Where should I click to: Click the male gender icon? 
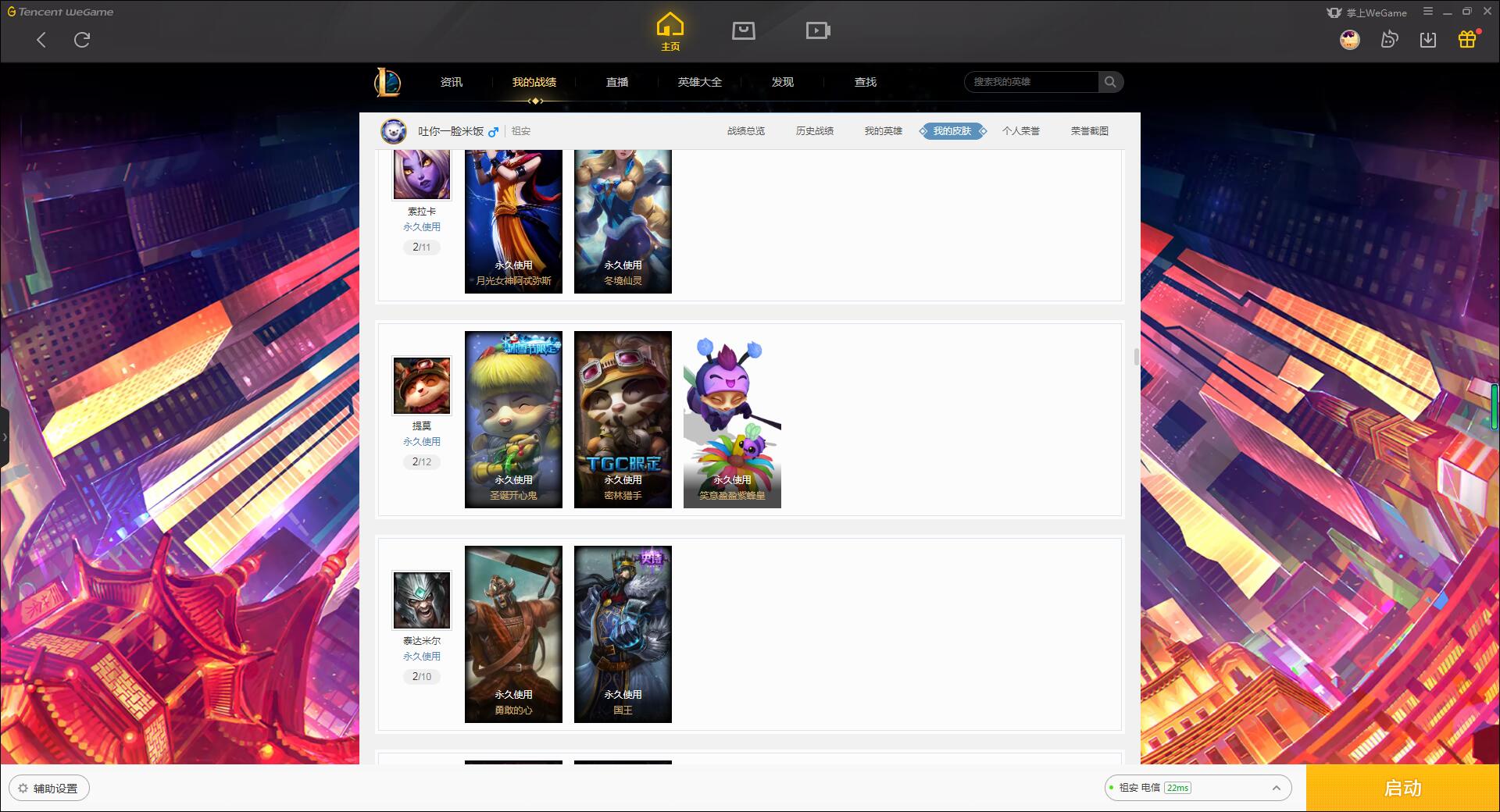pos(493,132)
